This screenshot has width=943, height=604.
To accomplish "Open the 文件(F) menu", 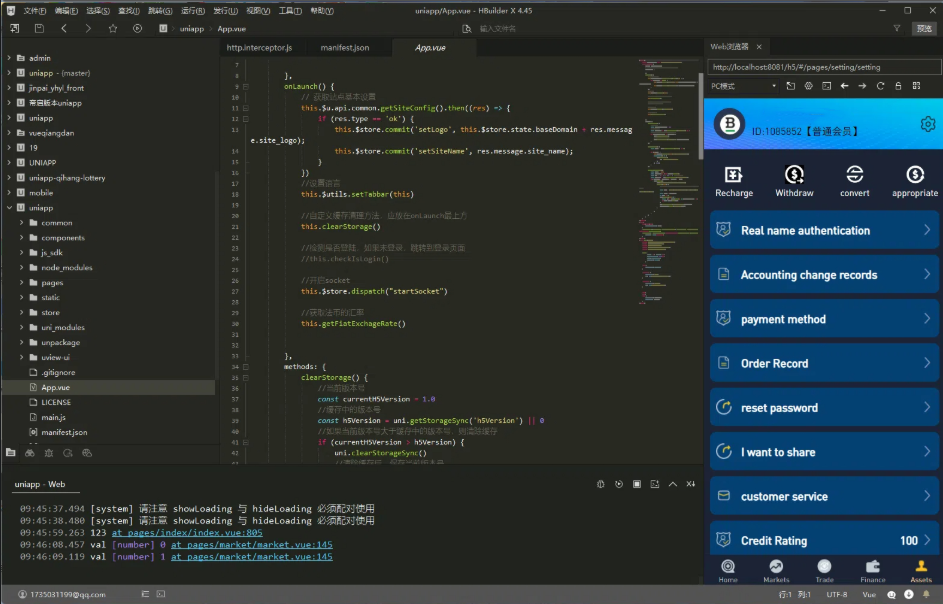I will tap(34, 11).
